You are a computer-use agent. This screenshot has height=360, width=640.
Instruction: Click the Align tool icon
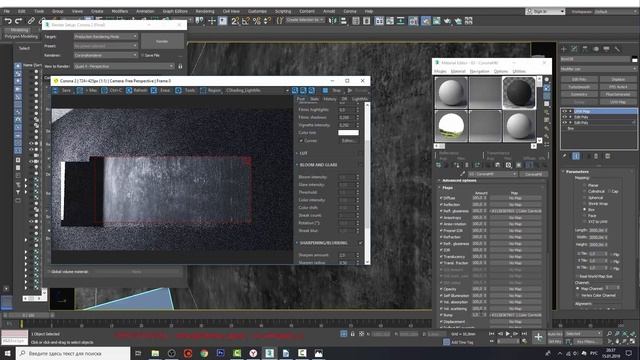pyautogui.click(x=343, y=21)
